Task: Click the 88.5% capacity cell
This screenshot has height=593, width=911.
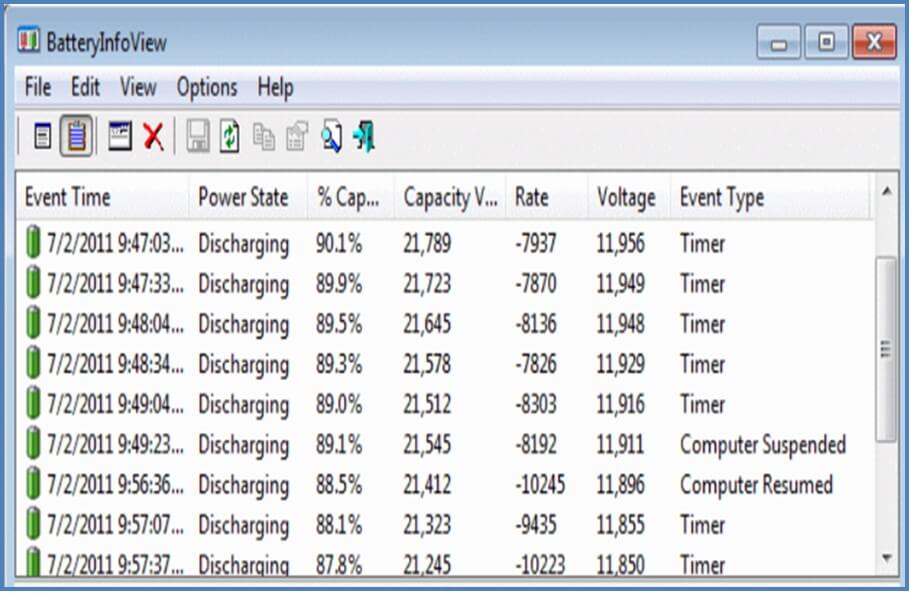Action: [339, 485]
